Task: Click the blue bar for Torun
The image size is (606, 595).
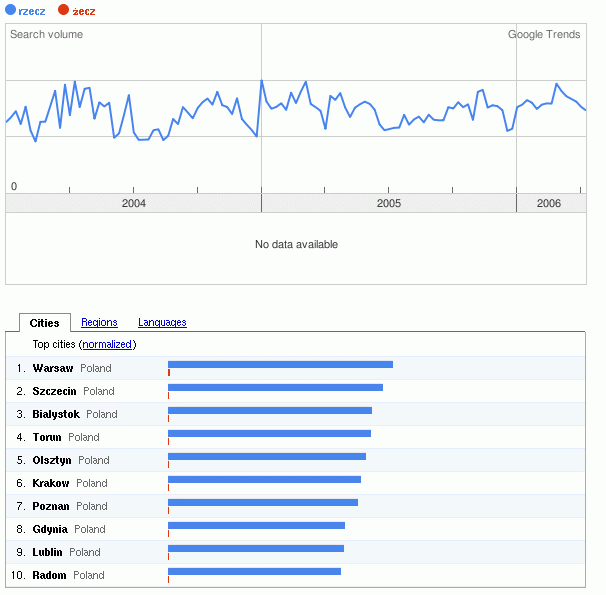Action: (x=269, y=433)
